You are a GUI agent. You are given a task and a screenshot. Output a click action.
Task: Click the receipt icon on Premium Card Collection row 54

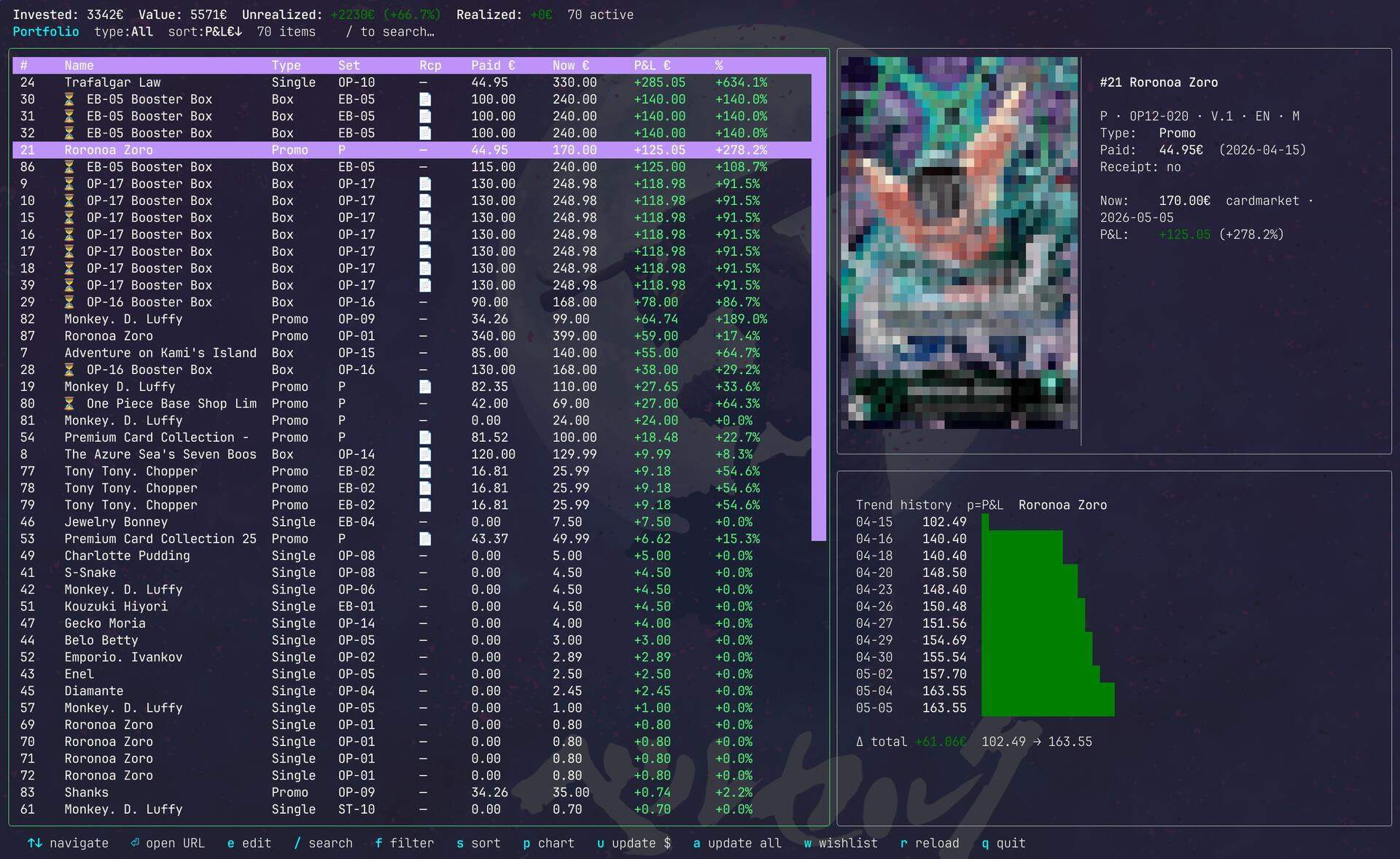425,438
